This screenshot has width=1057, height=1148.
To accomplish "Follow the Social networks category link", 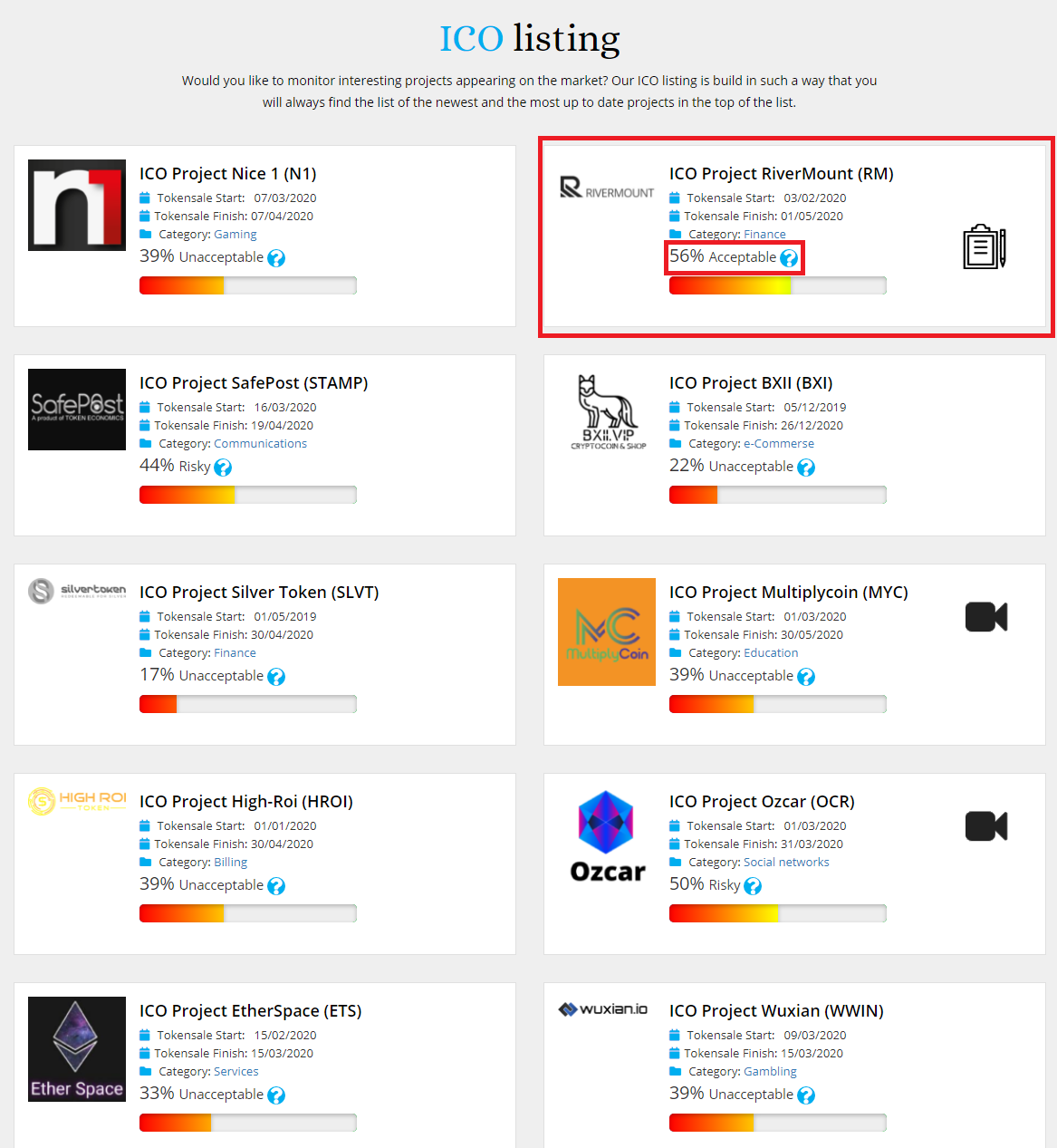I will pos(786,862).
